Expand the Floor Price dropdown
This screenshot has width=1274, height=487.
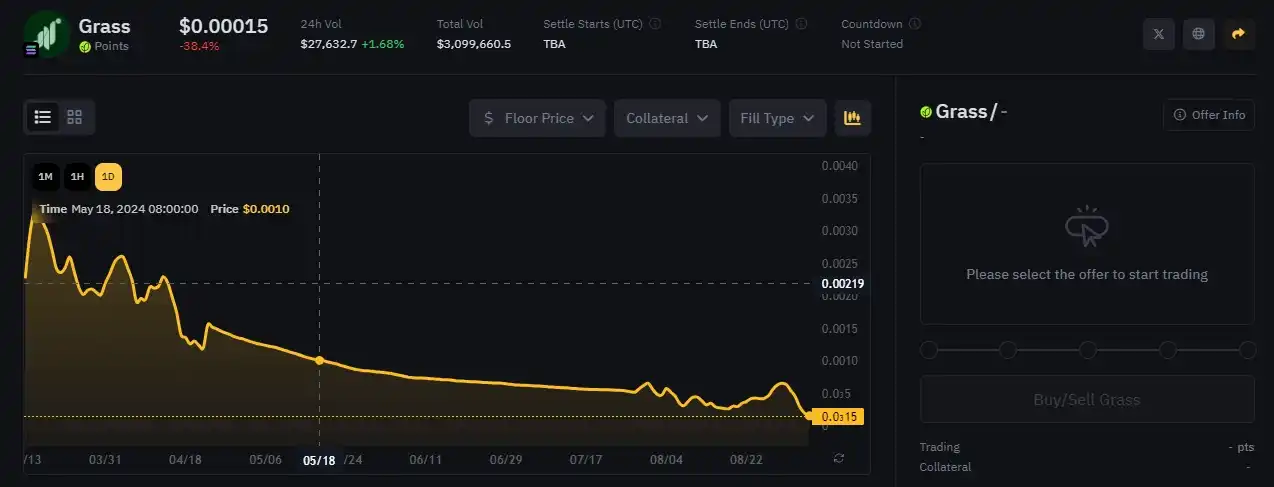coord(538,118)
